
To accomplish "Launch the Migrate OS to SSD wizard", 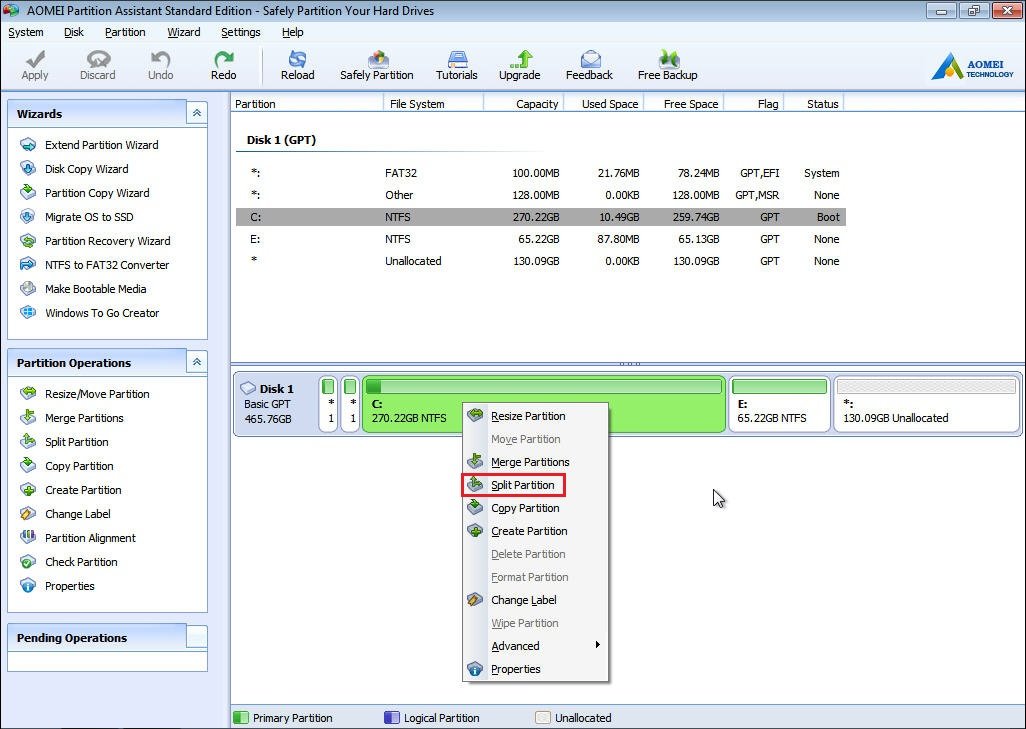I will [x=88, y=217].
